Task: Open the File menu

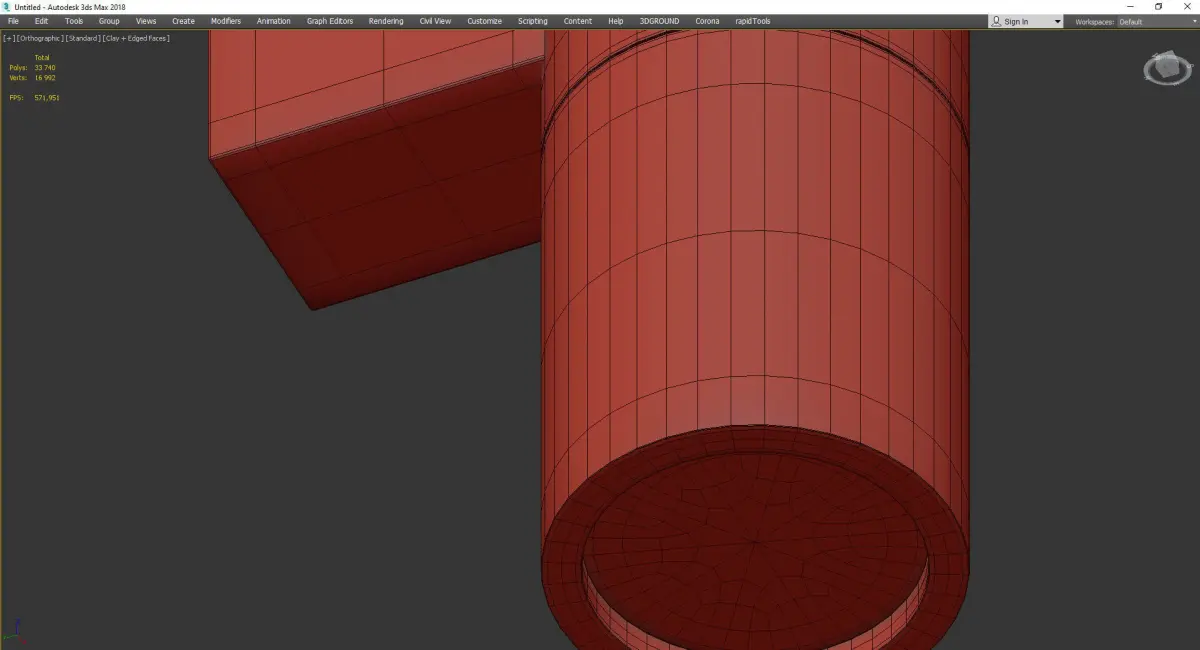Action: [13, 21]
